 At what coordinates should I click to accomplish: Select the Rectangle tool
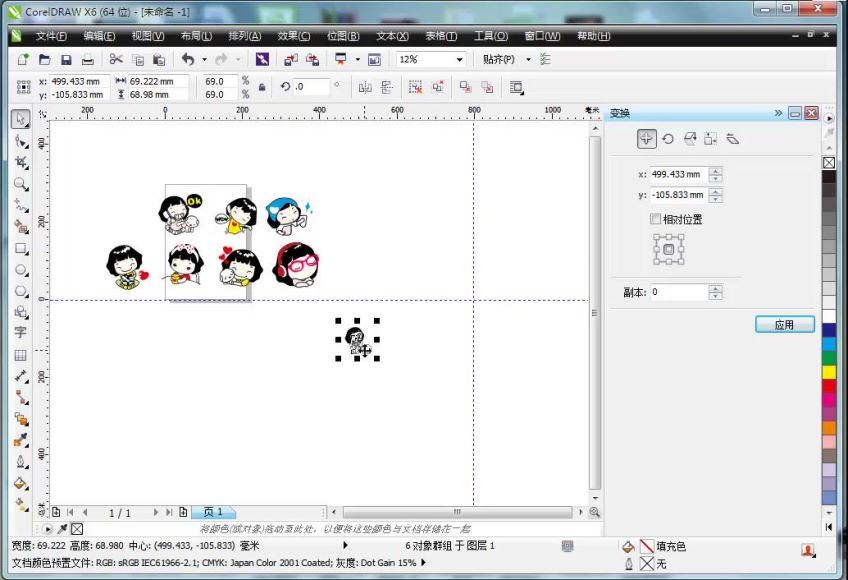pos(21,248)
